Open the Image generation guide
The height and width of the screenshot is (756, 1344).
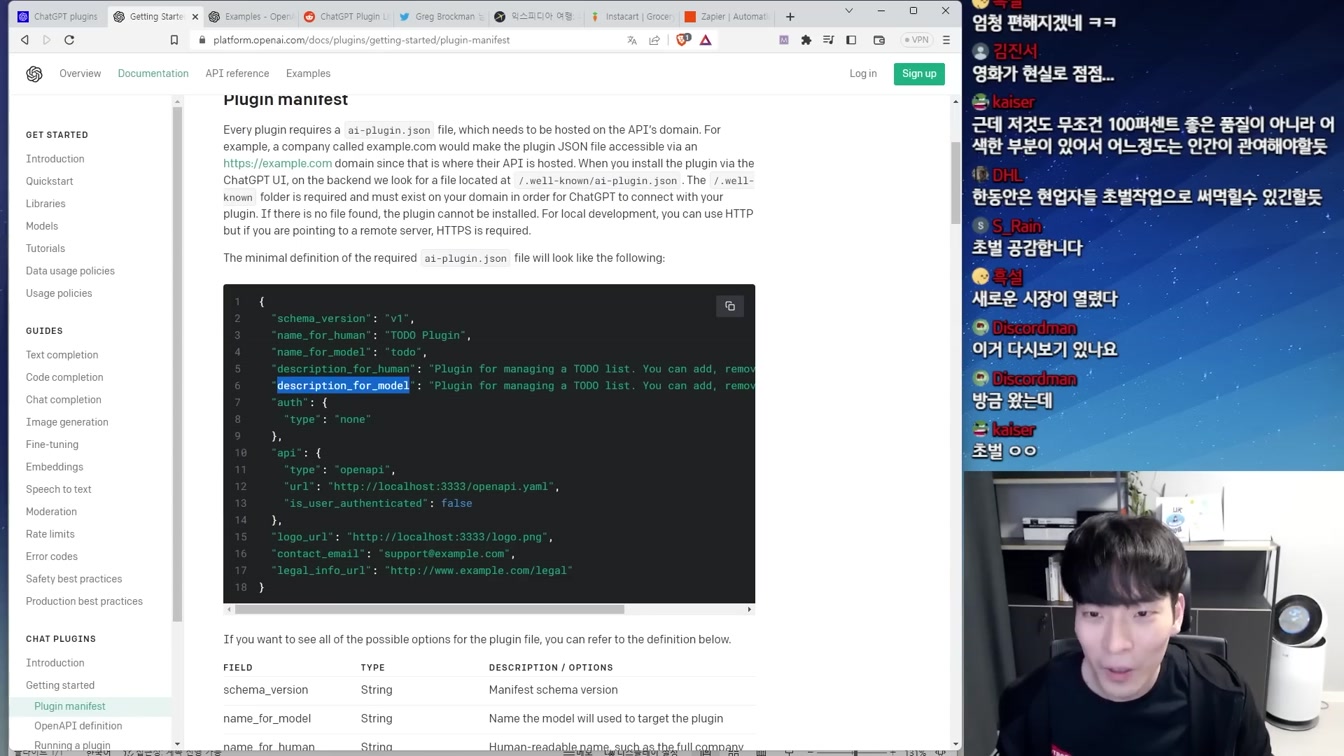[67, 422]
